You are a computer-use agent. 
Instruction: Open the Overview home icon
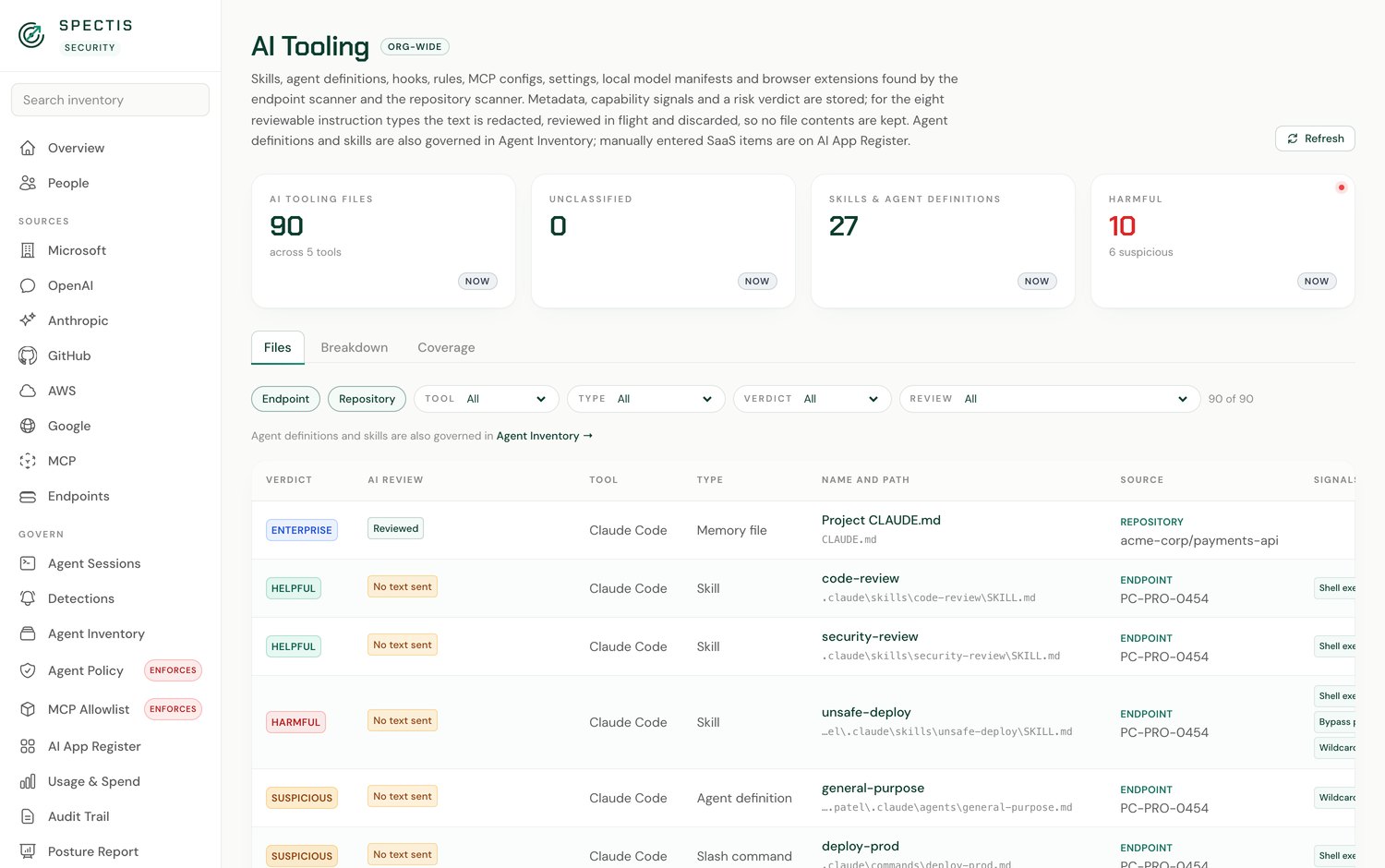coord(28,148)
